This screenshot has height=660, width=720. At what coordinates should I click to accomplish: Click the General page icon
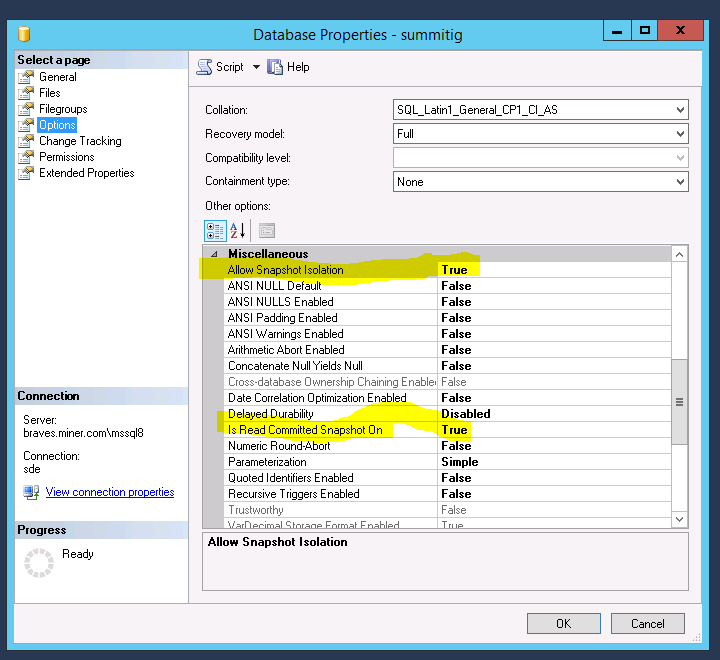(x=27, y=77)
